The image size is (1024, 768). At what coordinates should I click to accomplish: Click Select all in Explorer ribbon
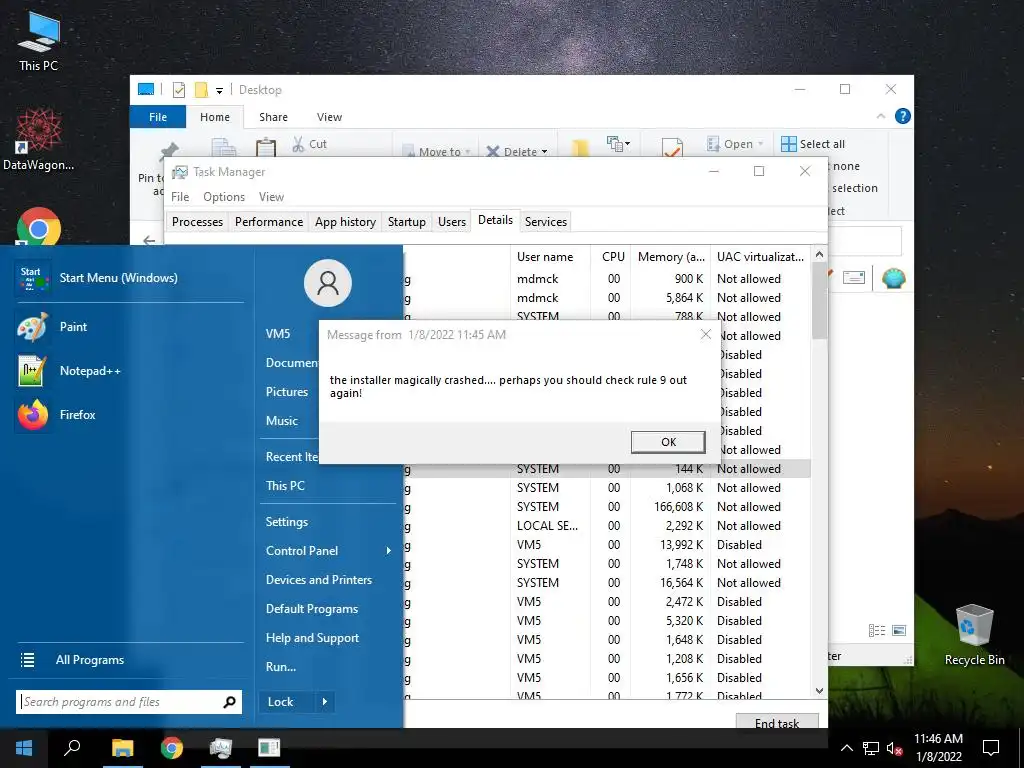pos(813,144)
